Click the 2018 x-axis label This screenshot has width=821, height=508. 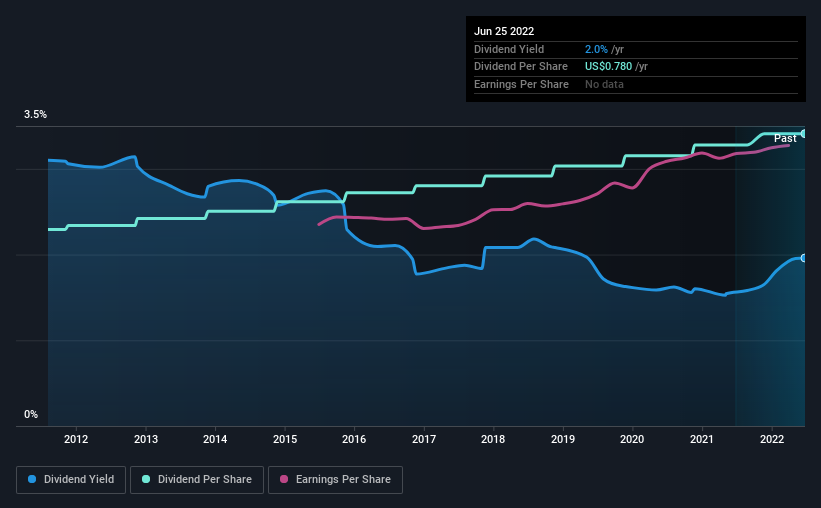tap(493, 439)
